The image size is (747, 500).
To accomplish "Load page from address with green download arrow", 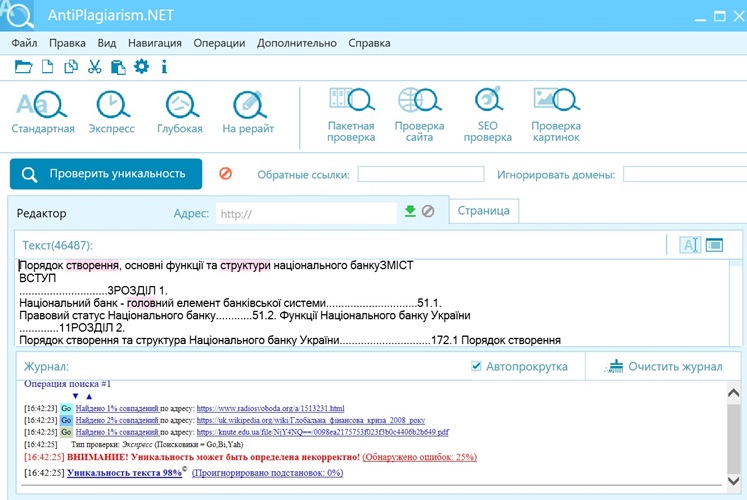I will (x=410, y=211).
